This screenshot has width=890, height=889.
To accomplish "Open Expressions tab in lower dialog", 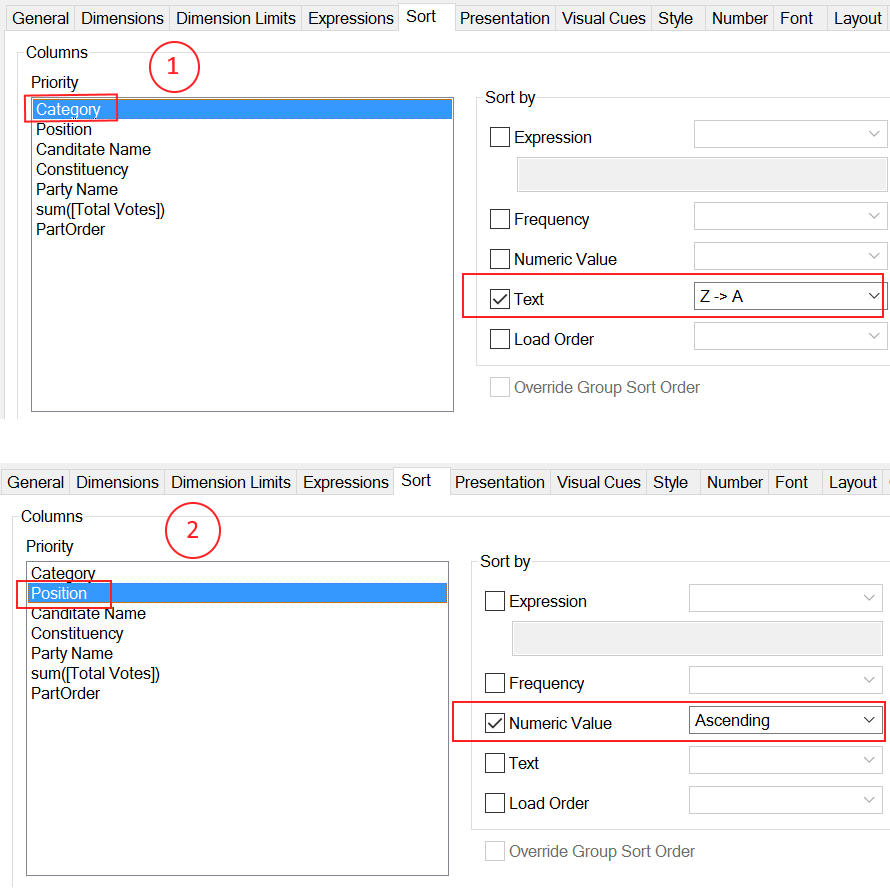I will point(345,482).
